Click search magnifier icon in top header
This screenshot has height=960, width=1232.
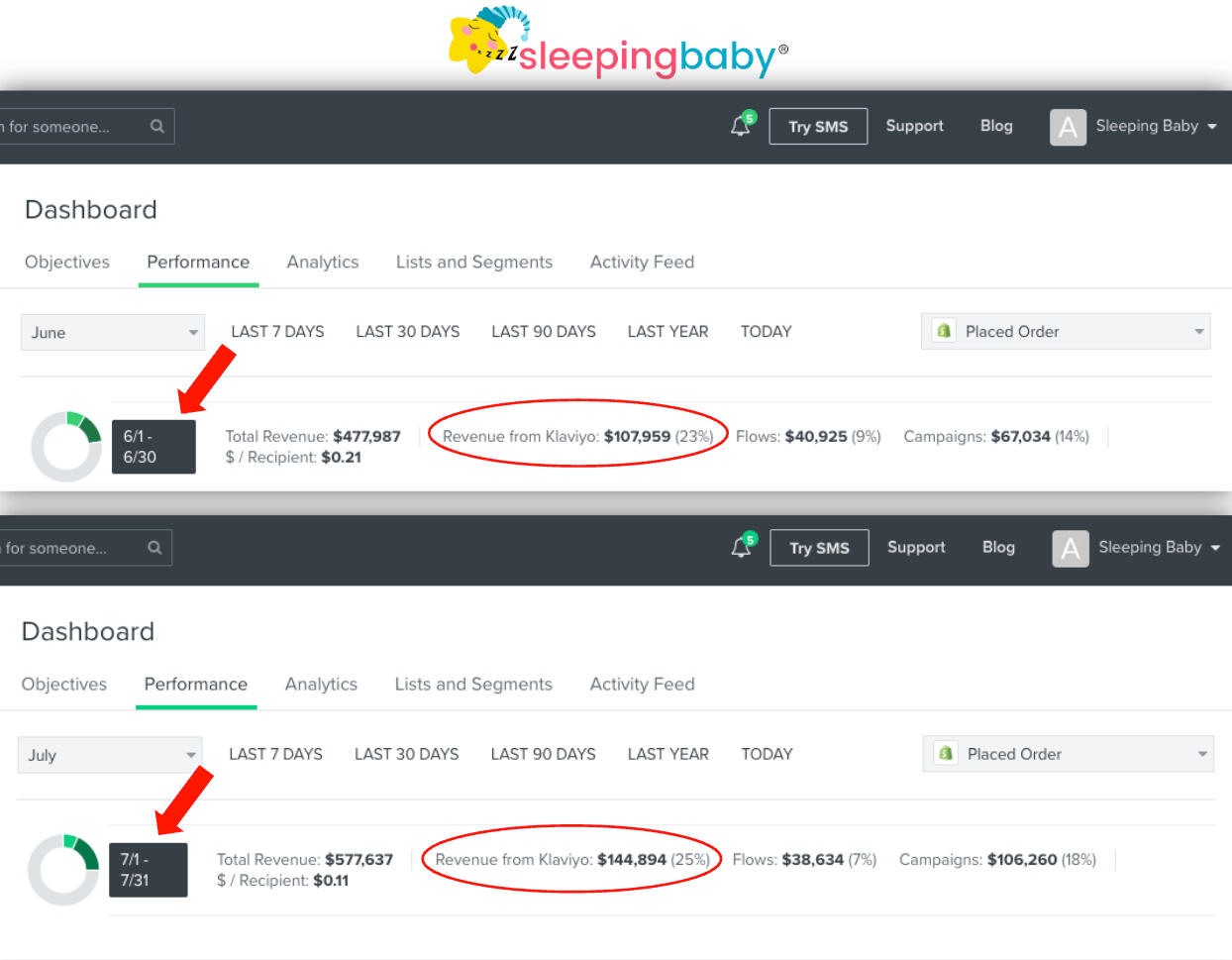[156, 126]
